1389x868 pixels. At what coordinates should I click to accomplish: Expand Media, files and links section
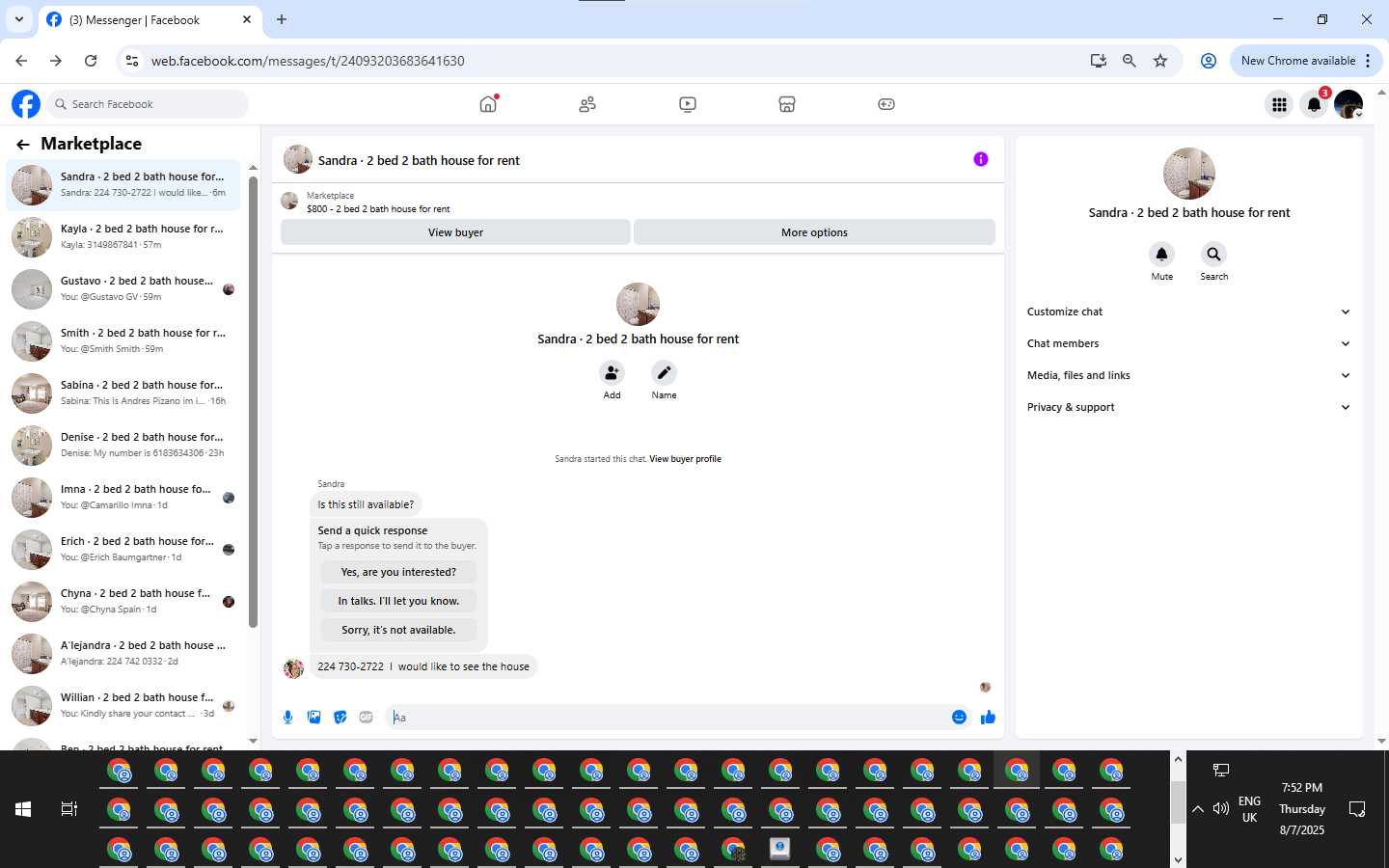pyautogui.click(x=1188, y=375)
